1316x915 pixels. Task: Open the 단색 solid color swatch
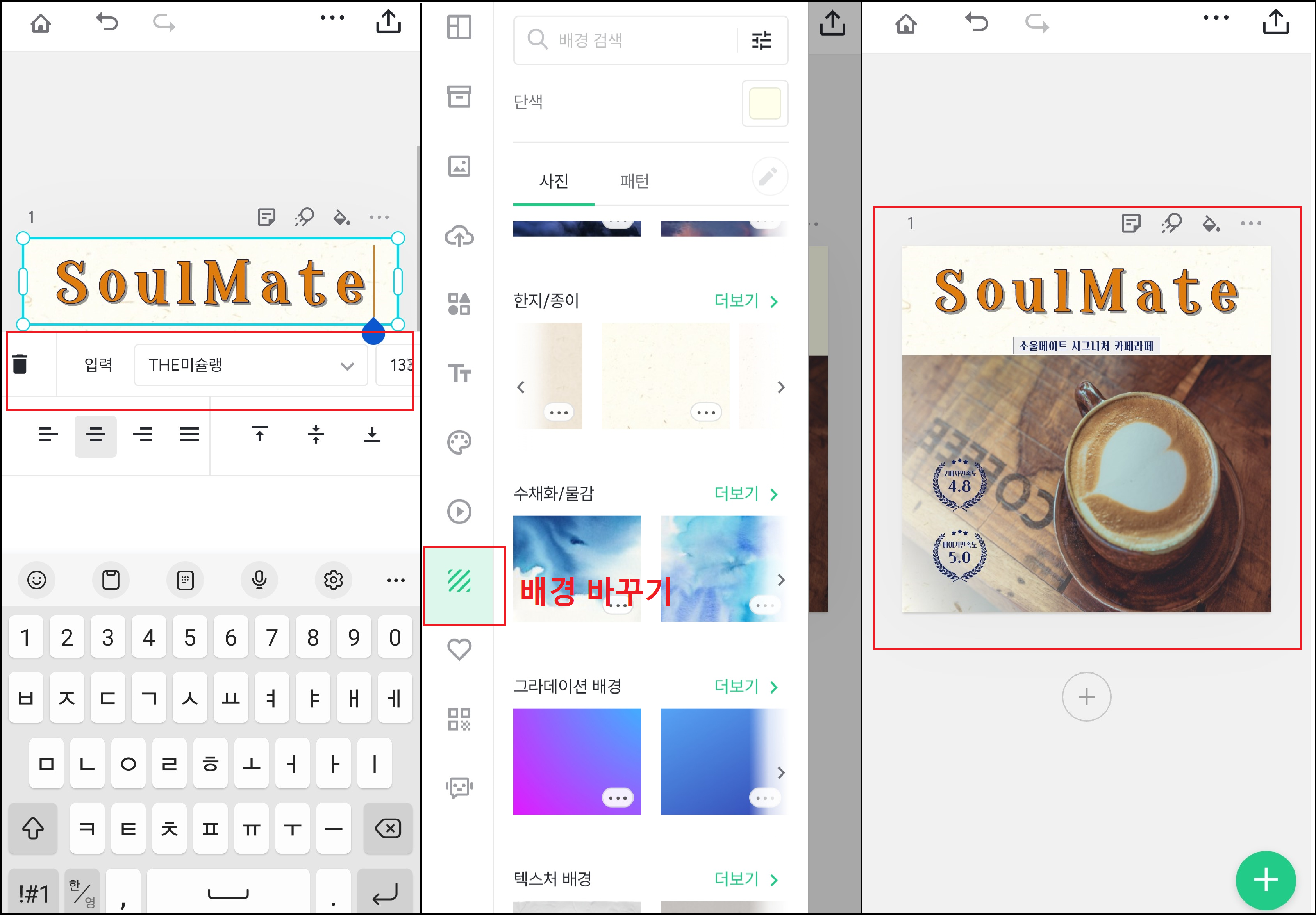(764, 103)
